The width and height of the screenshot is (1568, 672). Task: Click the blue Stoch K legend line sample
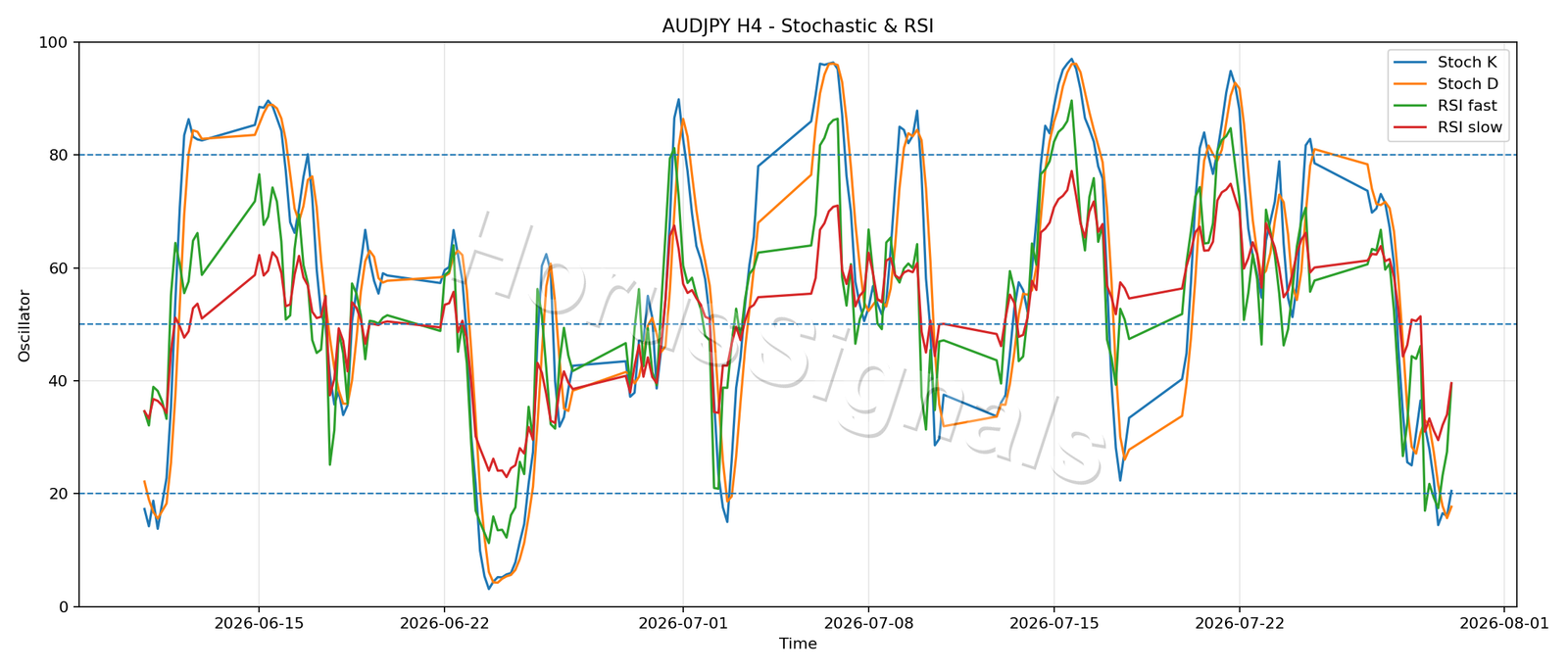(1410, 63)
